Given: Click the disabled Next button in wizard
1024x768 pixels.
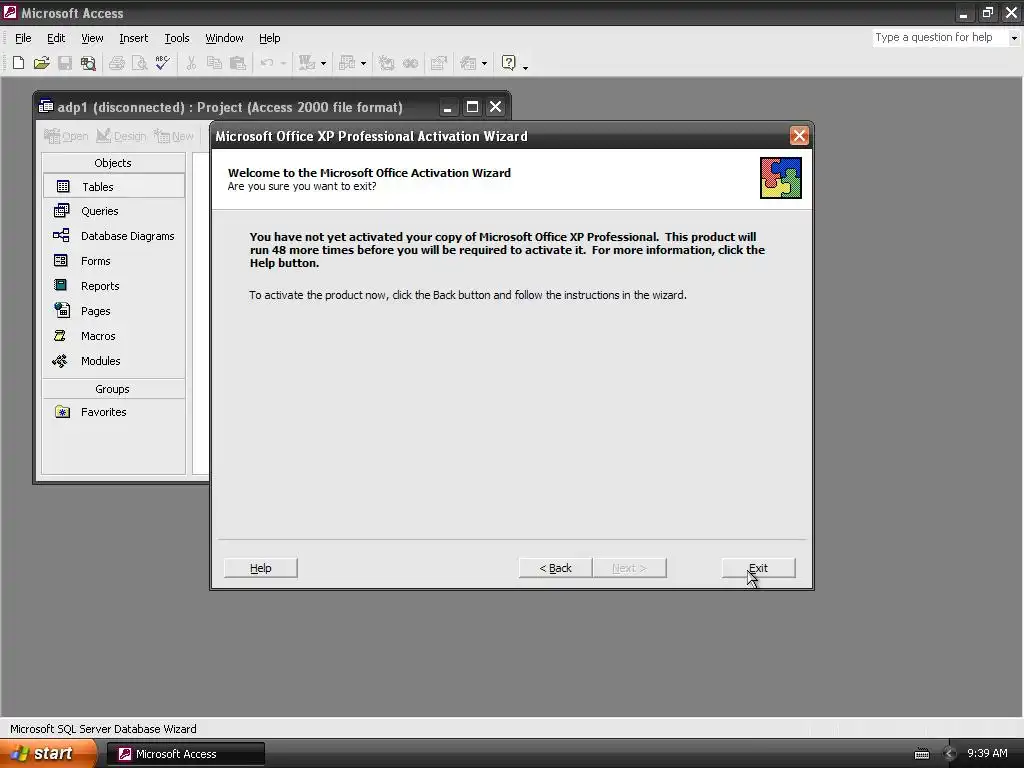Looking at the screenshot, I should 630,568.
